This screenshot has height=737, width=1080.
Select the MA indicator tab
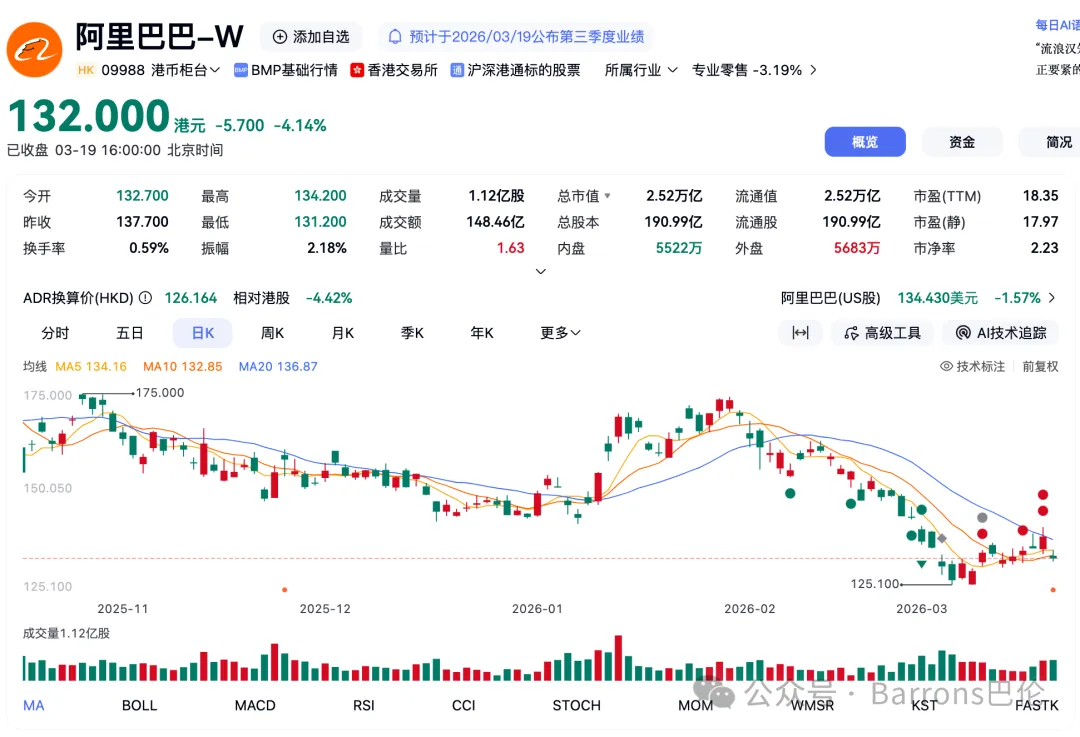pos(34,705)
